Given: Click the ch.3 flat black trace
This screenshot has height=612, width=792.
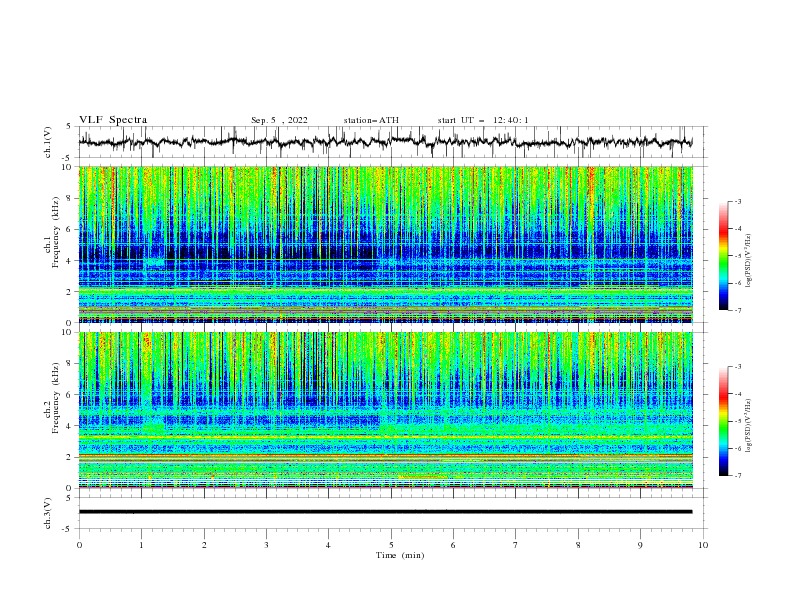Looking at the screenshot, I should coord(385,512).
